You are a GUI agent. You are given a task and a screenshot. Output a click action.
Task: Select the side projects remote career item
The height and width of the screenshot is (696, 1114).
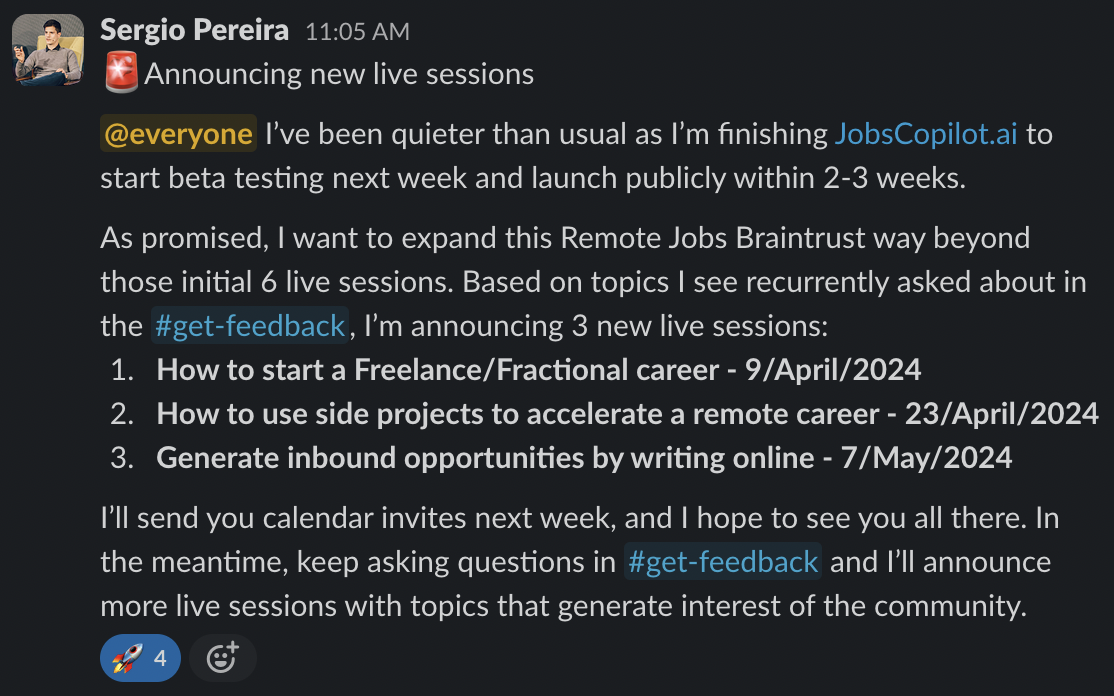[x=627, y=413]
